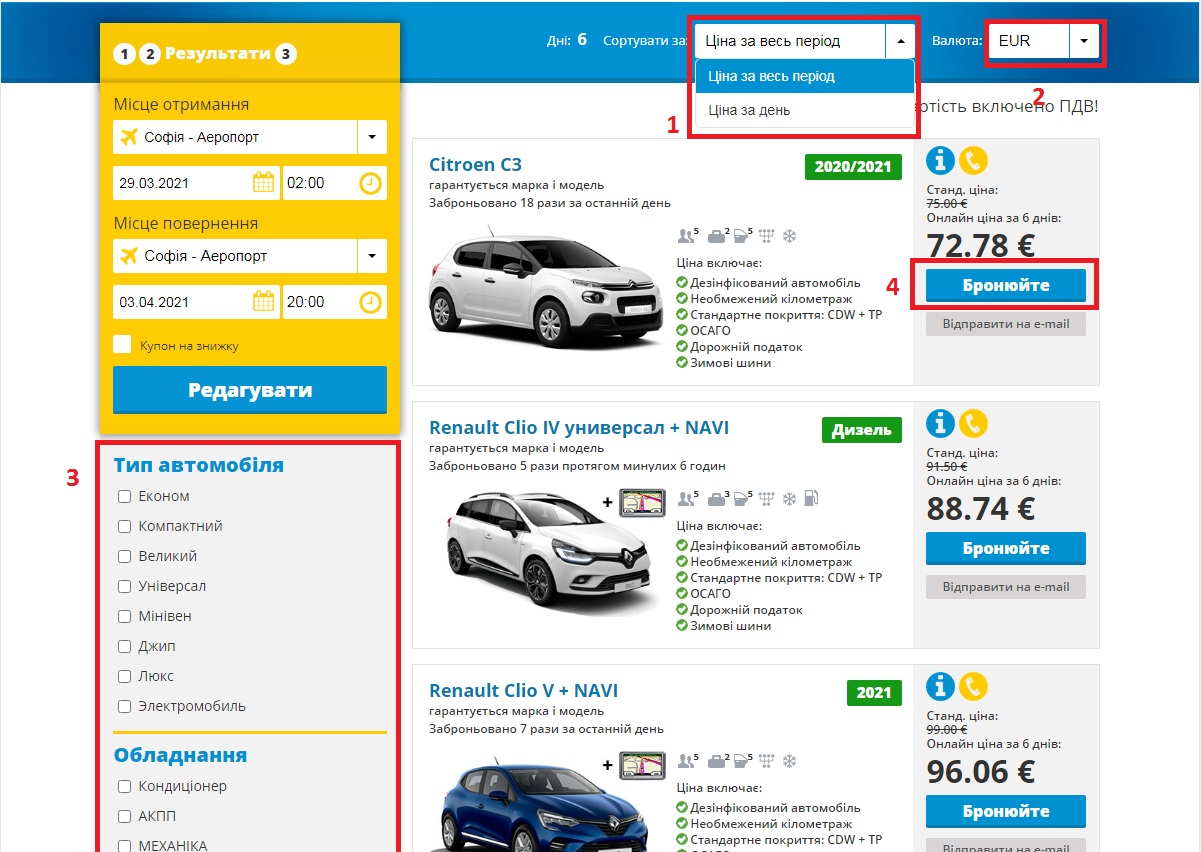Open the info icon for Renault Clio V

[x=941, y=687]
